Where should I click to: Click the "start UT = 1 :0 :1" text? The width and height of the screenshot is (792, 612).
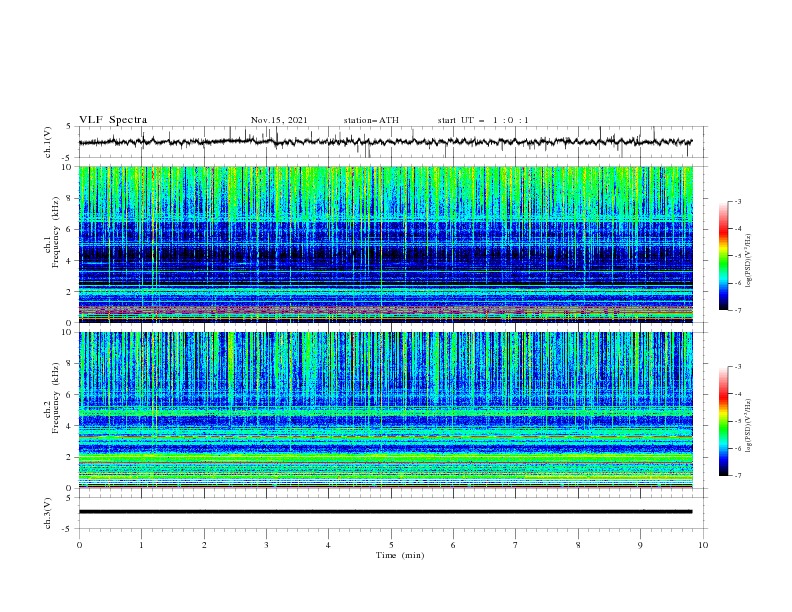(483, 120)
